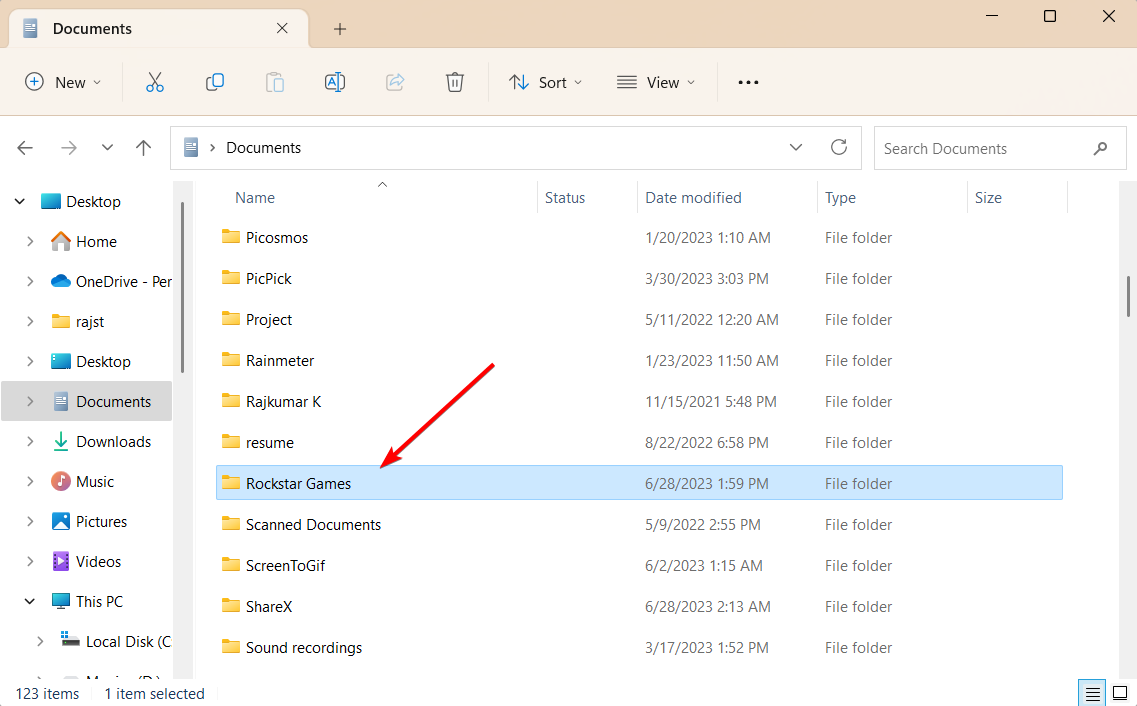Open the See more three-dots menu
The image size is (1137, 706).
click(748, 82)
